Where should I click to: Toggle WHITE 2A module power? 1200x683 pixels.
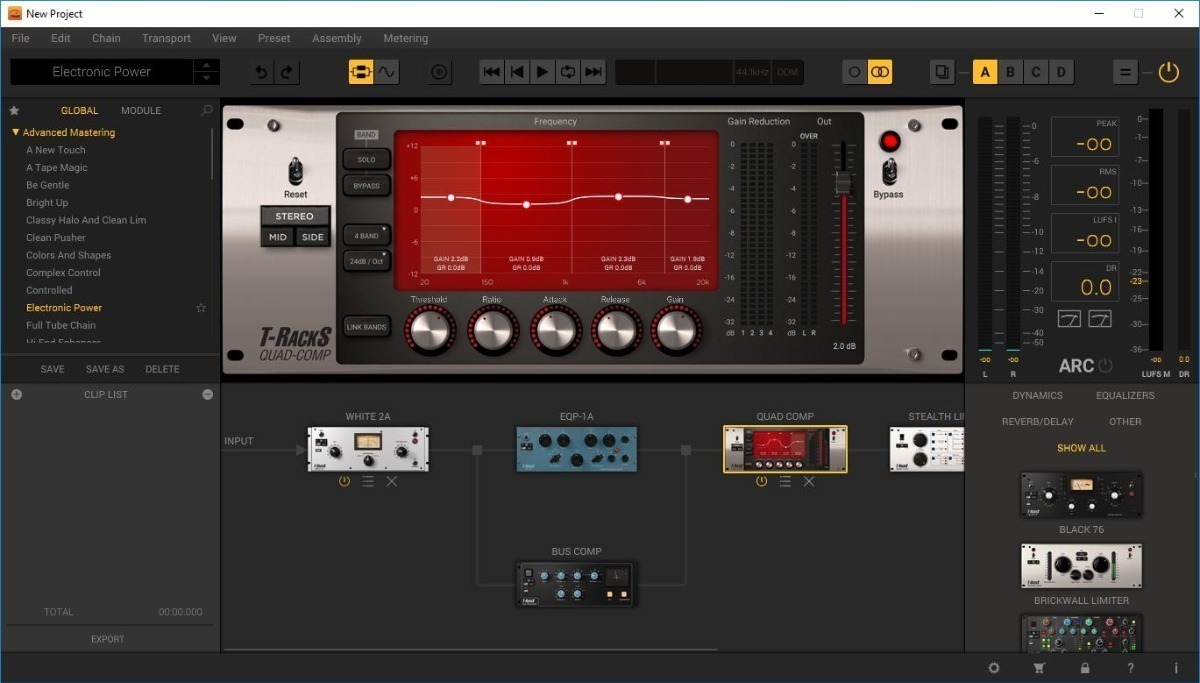pos(344,482)
